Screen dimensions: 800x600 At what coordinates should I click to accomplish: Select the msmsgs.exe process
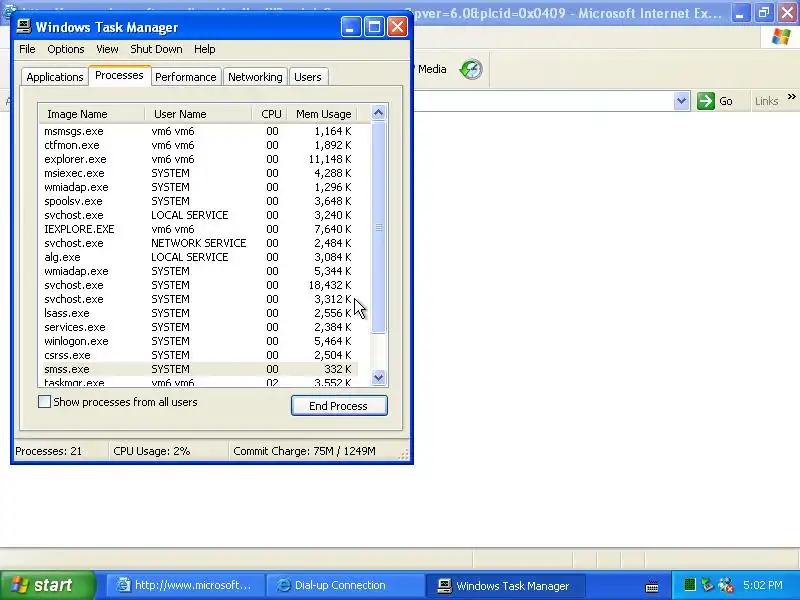(198, 131)
